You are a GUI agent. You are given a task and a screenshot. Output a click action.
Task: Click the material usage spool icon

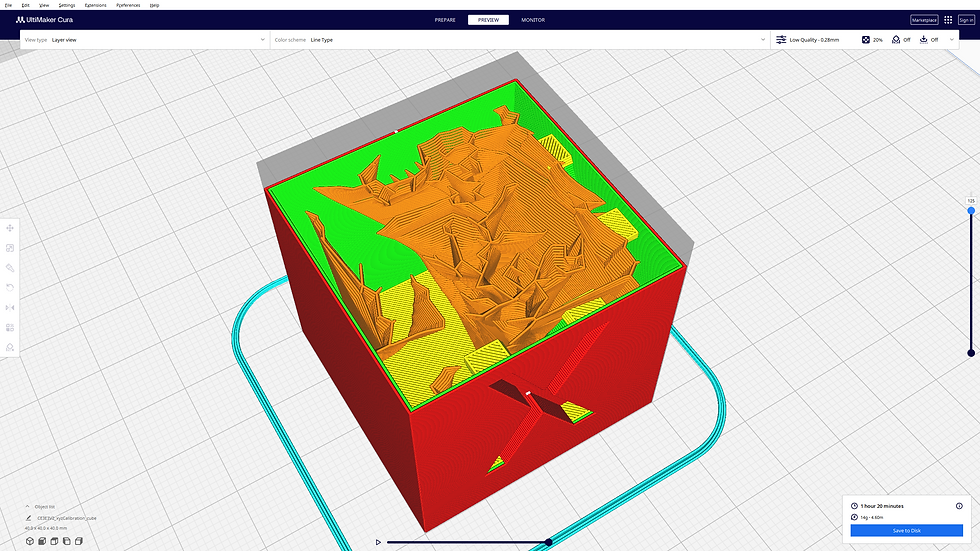[854, 517]
